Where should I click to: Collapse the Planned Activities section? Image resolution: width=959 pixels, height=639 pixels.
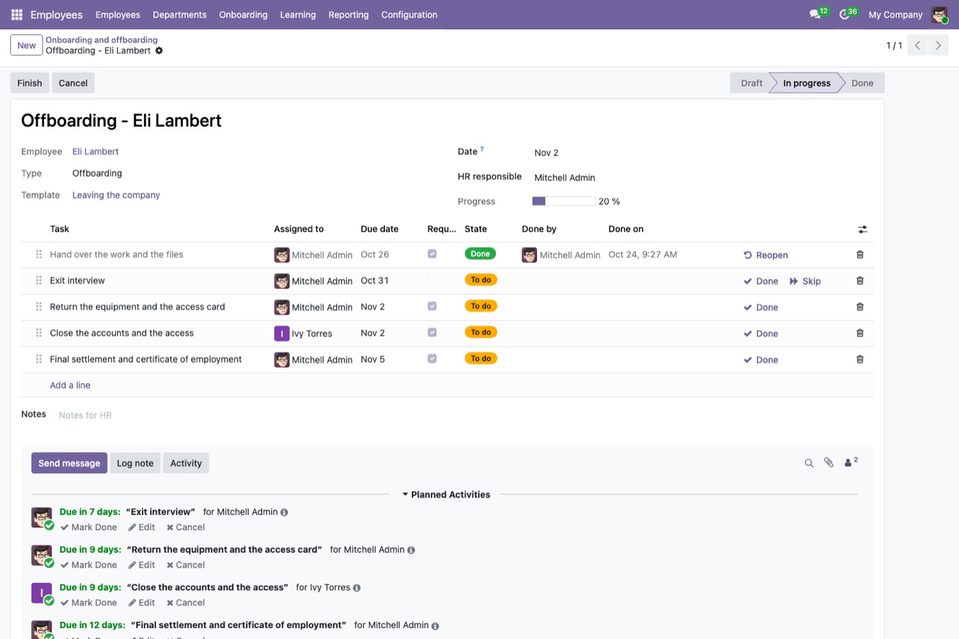pos(446,495)
